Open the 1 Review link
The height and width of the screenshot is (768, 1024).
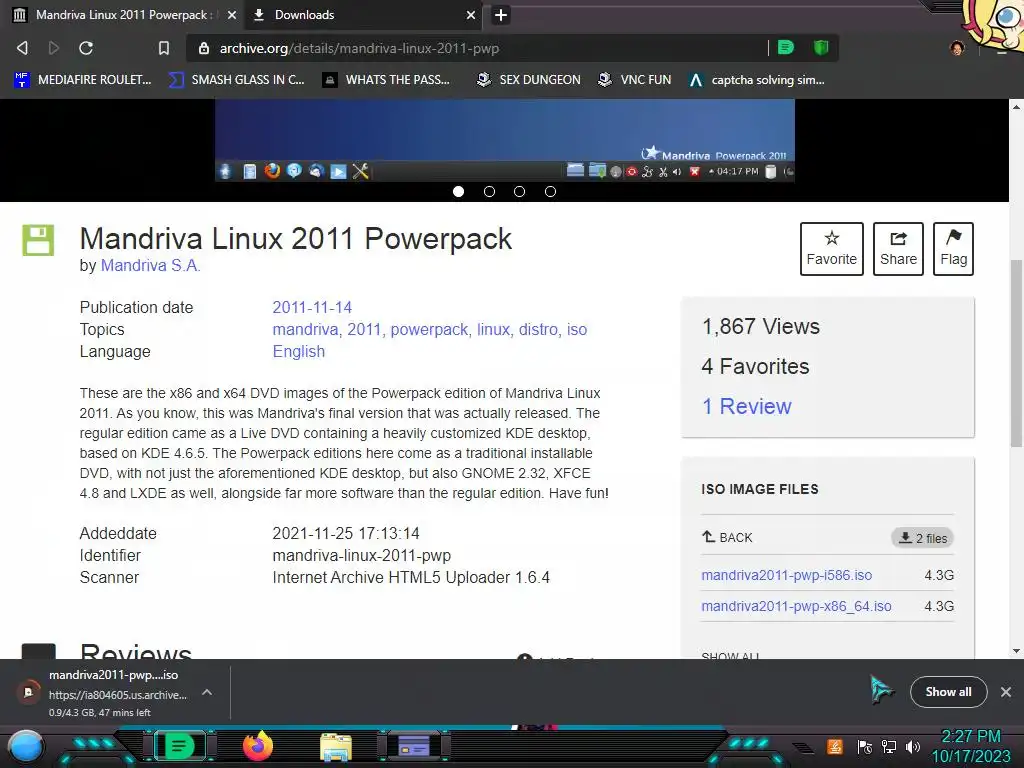[x=746, y=406]
